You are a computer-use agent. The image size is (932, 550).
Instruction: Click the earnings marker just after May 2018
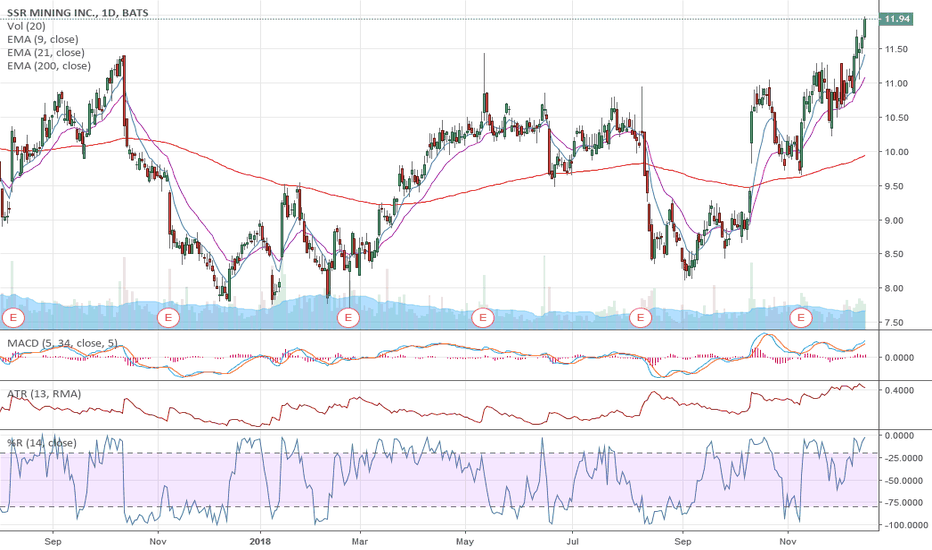[x=483, y=318]
